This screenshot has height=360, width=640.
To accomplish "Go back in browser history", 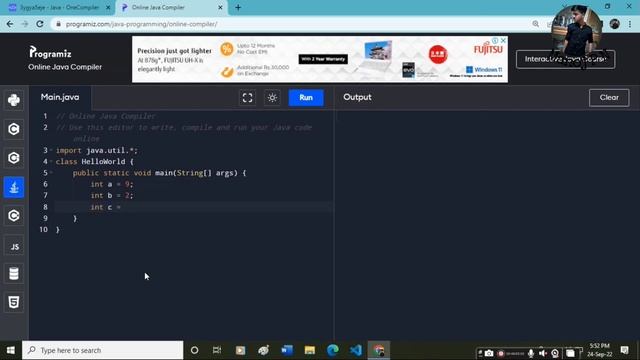I will point(10,24).
